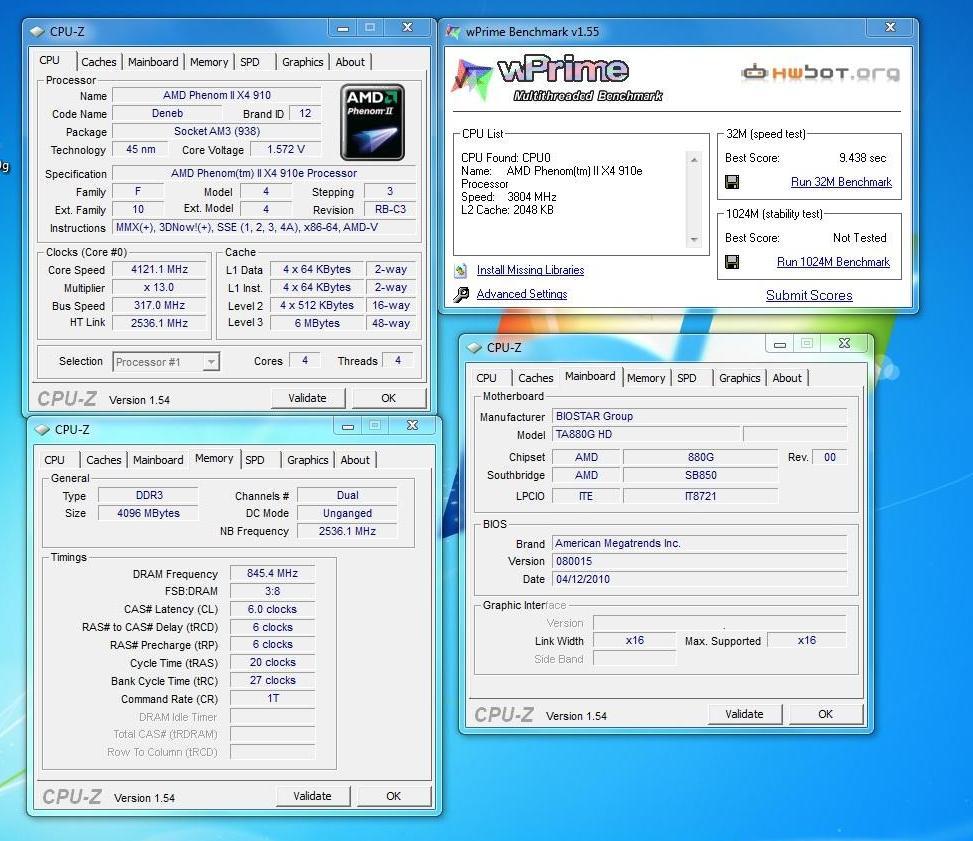Click the Southbridge SB850 value
The height and width of the screenshot is (841, 973).
point(701,475)
